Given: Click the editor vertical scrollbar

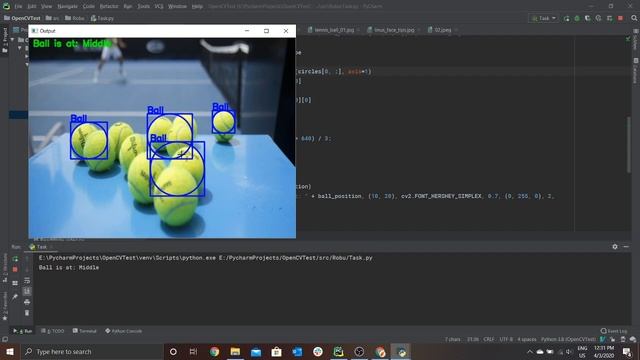Looking at the screenshot, I should (x=629, y=145).
